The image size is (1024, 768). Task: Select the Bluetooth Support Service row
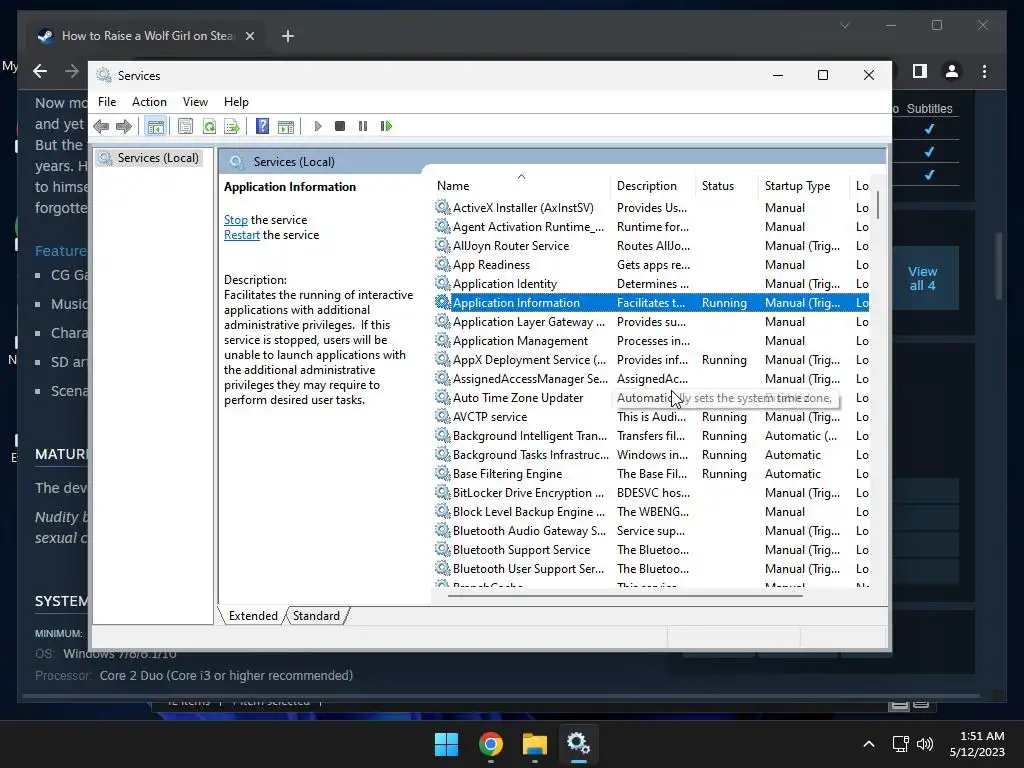[x=651, y=550]
